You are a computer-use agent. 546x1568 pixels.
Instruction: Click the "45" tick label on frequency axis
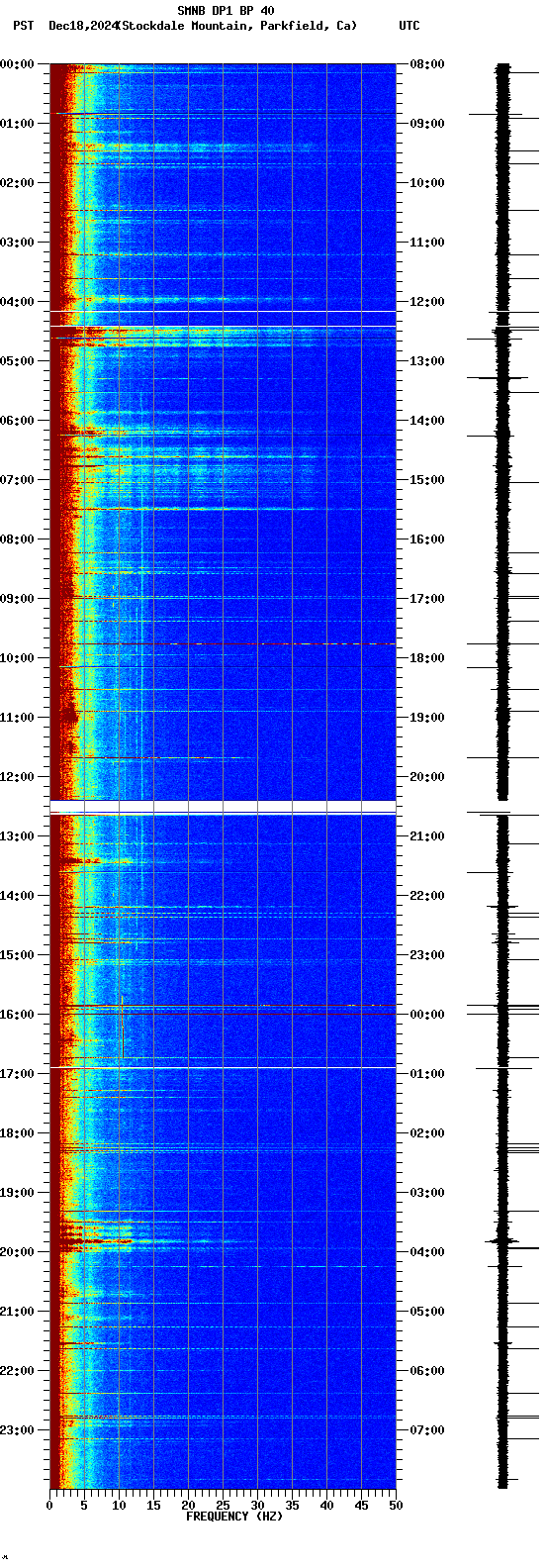[x=361, y=1506]
